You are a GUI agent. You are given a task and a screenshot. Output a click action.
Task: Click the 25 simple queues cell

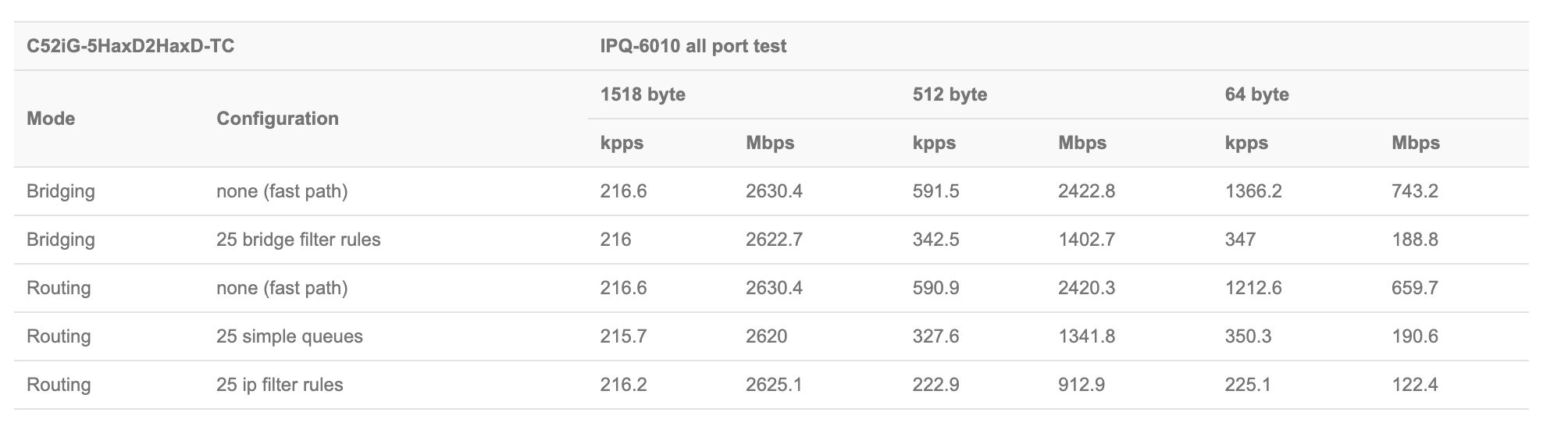290,336
